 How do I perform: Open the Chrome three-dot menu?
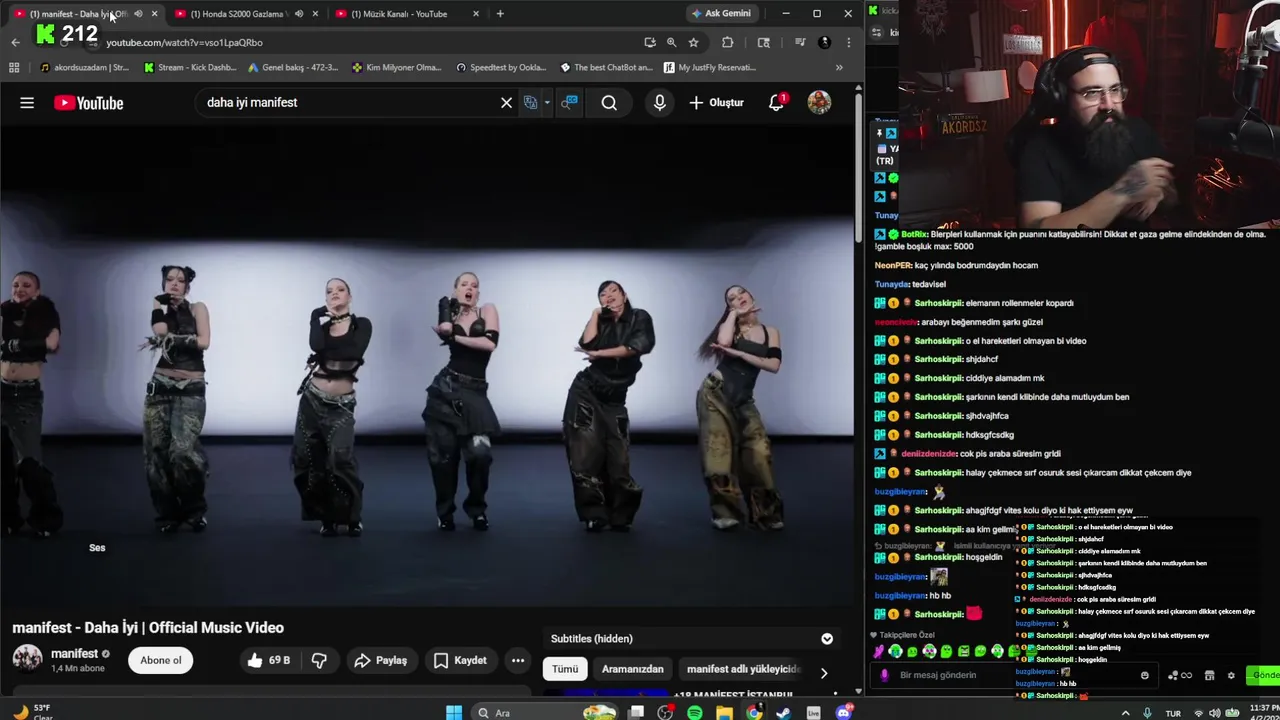pos(848,43)
